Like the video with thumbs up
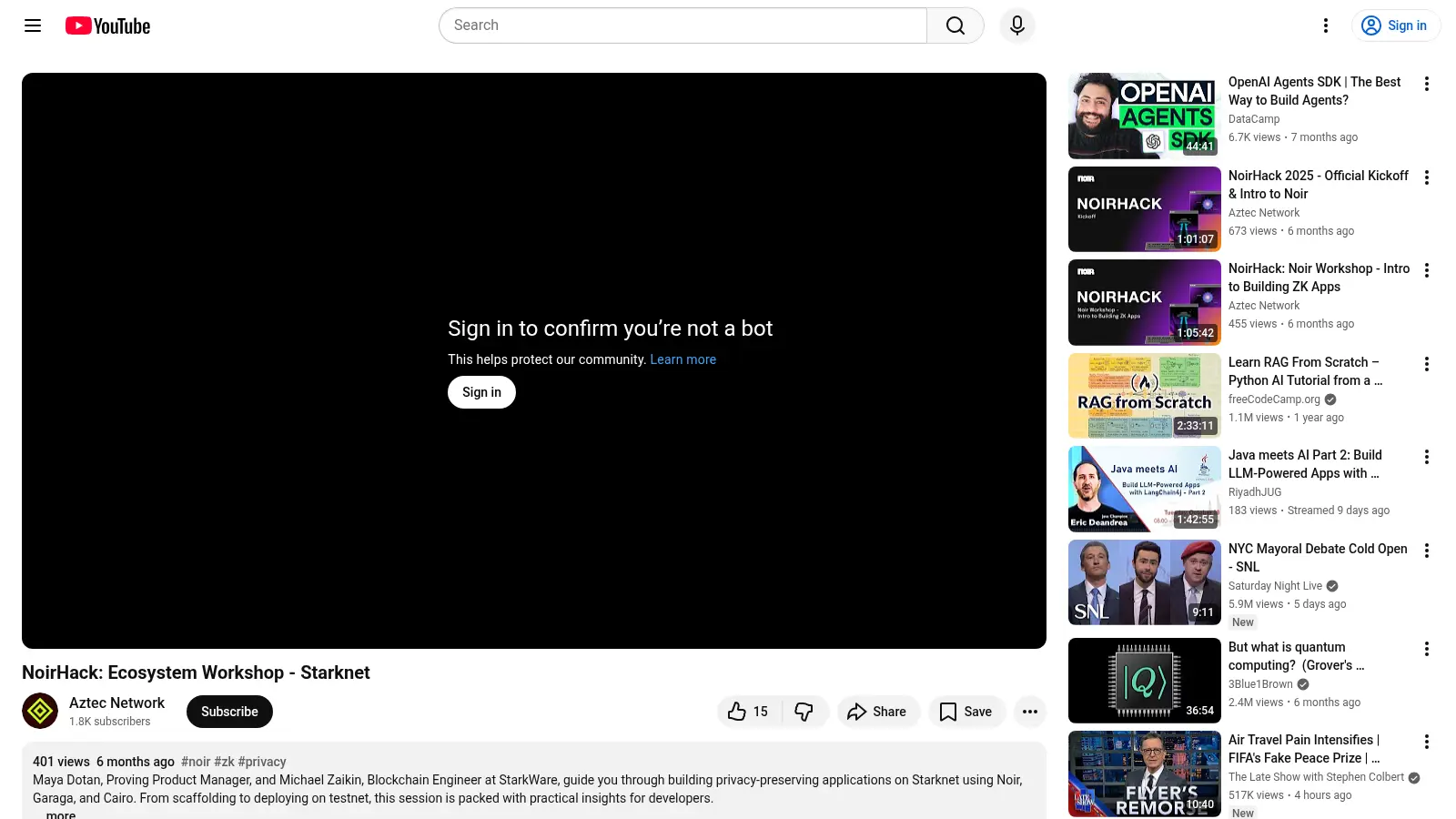This screenshot has height=819, width=1456. click(x=748, y=712)
